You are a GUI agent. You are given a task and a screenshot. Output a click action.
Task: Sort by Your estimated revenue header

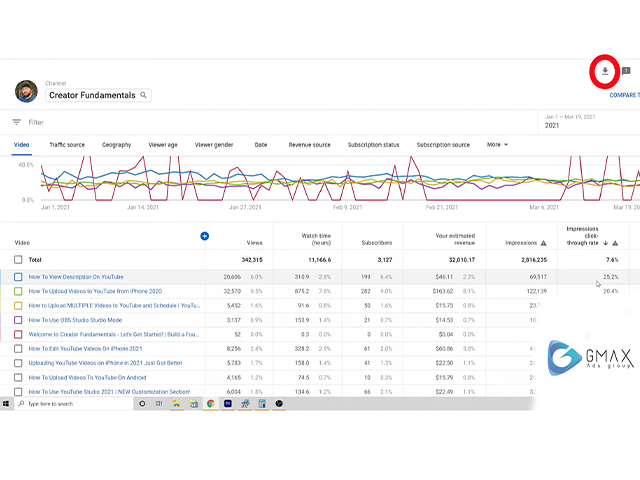(455, 239)
